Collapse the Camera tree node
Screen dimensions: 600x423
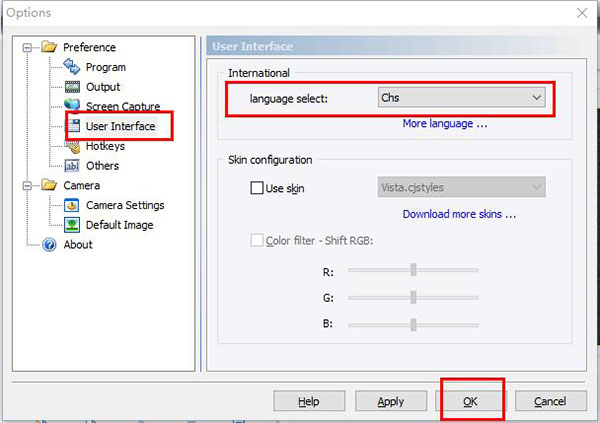click(x=27, y=186)
